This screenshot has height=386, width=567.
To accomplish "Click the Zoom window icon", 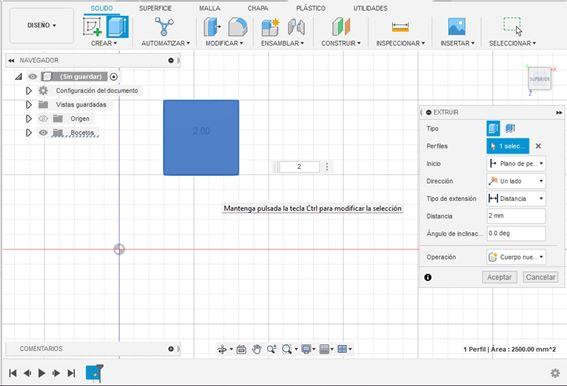I will (272, 349).
